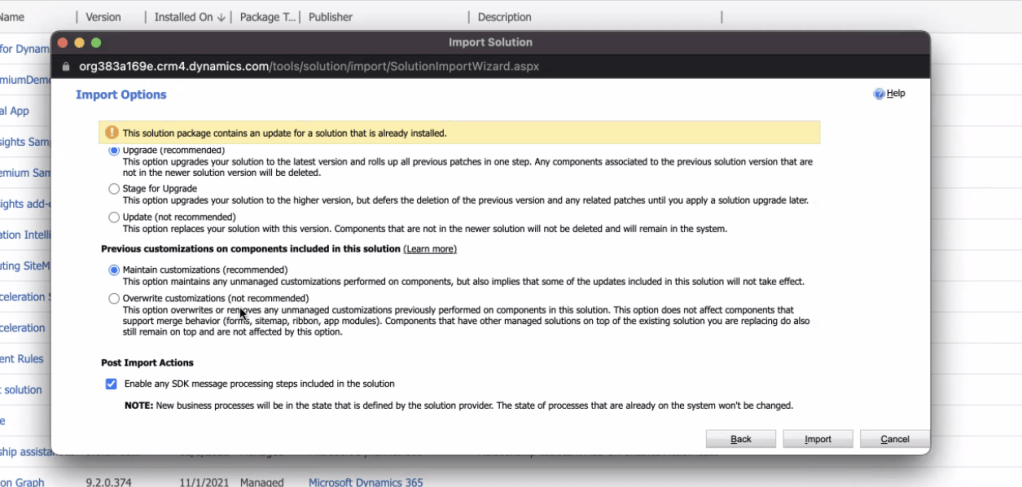The image size is (1022, 487).
Task: Click the lock icon in address bar
Action: pos(66,66)
